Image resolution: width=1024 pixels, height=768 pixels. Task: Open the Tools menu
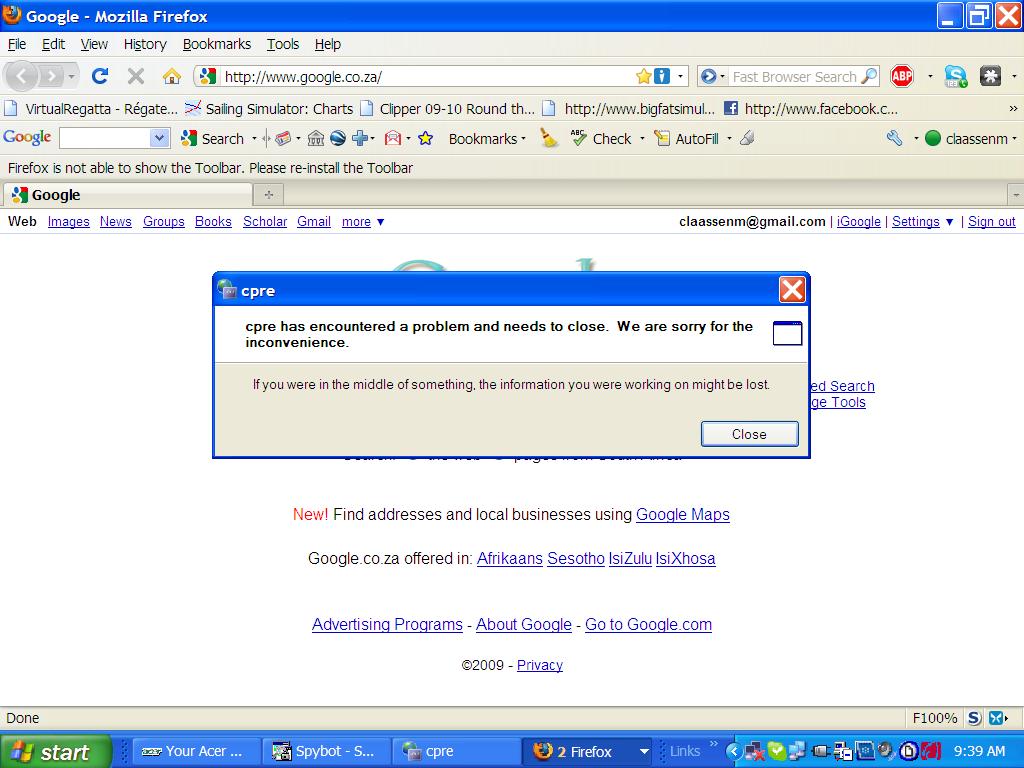pos(283,44)
